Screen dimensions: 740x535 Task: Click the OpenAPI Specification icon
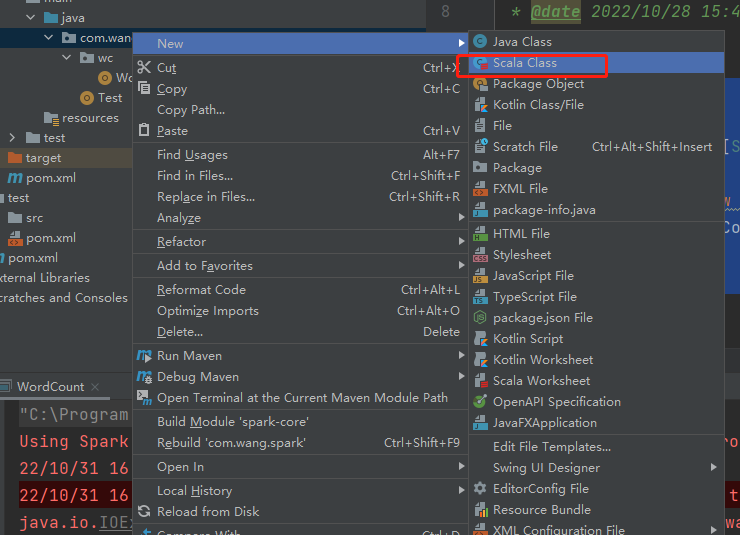click(x=480, y=402)
